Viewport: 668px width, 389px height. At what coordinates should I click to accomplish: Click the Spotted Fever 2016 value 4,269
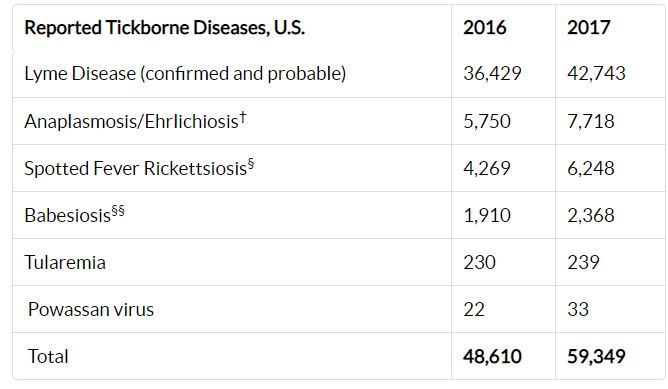click(x=487, y=168)
